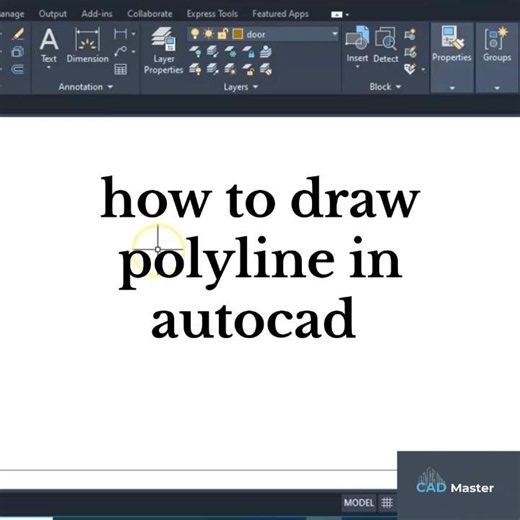
Task: Click the layer Unisolate icon
Action: click(213, 69)
